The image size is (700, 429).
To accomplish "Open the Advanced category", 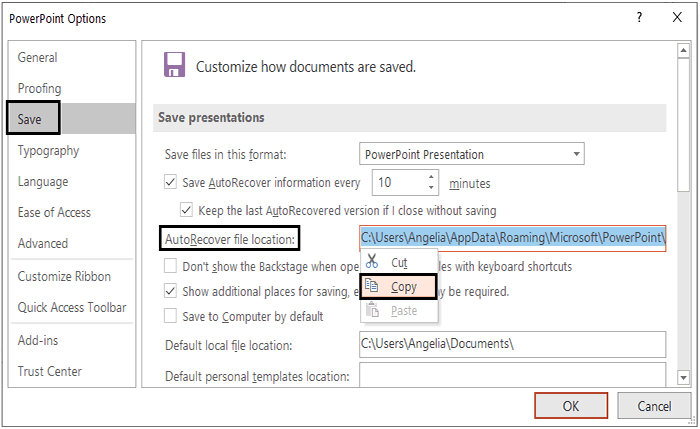I will pyautogui.click(x=72, y=243).
